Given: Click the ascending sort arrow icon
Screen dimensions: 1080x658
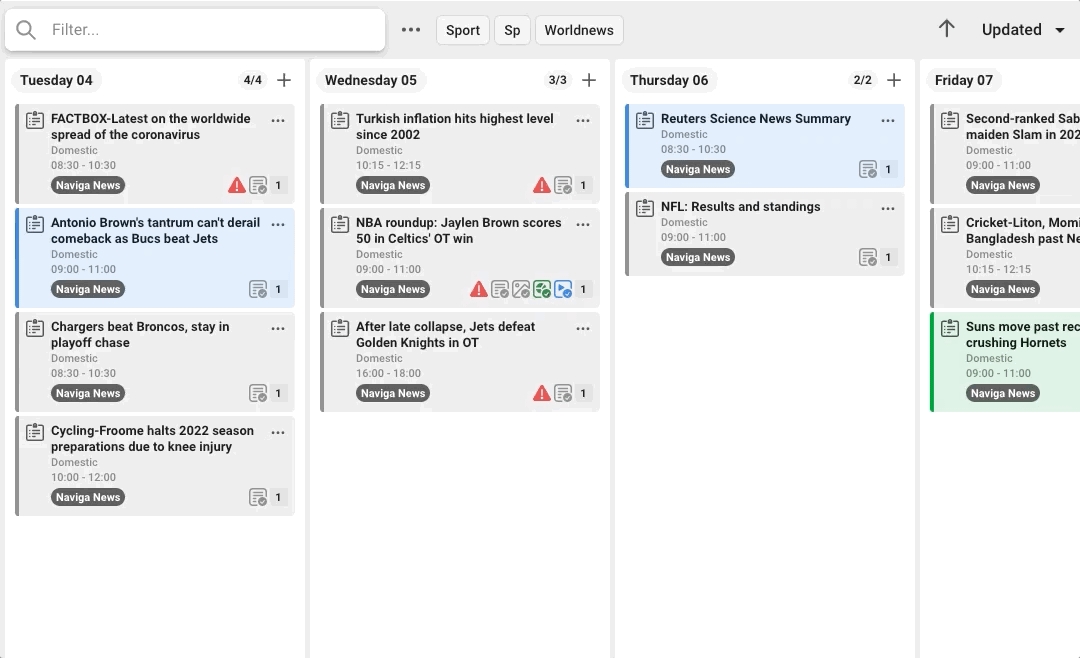Looking at the screenshot, I should coord(947,29).
